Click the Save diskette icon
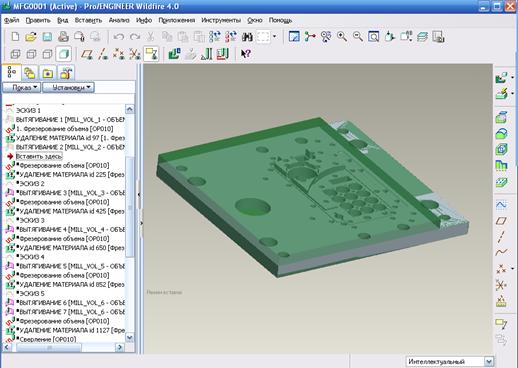The image size is (518, 368). coord(47,37)
